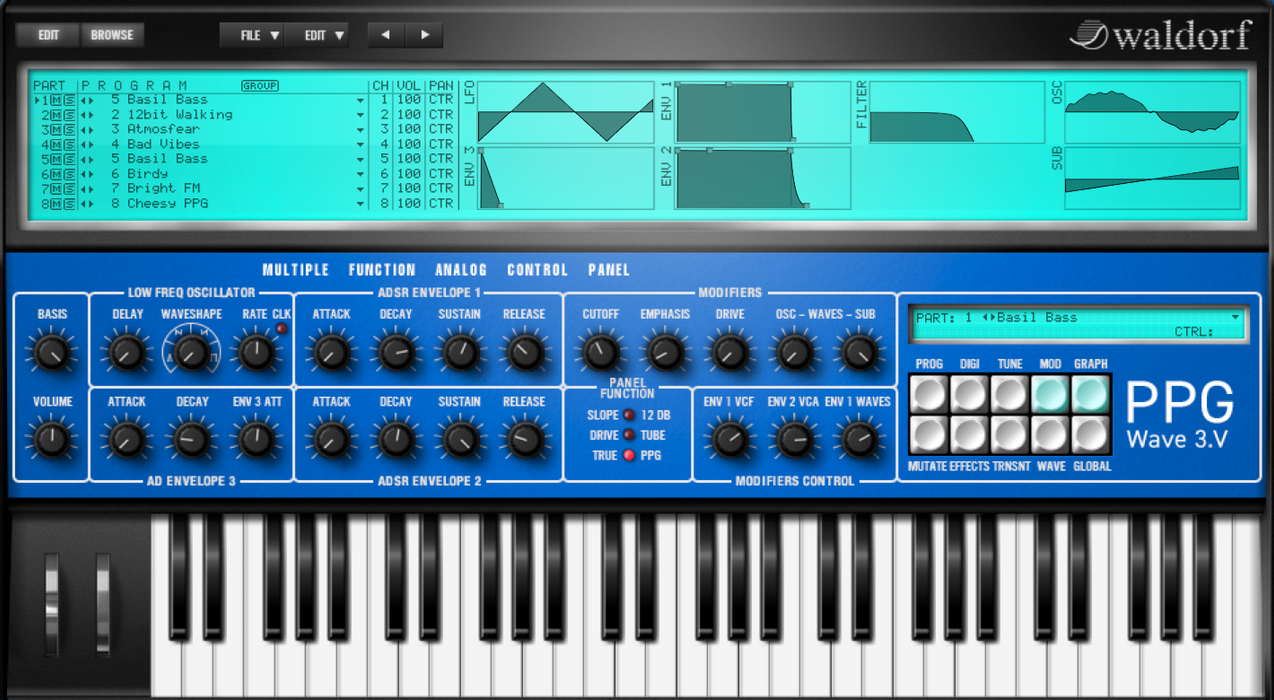
Task: Open the EFFECTS button
Action: 968,435
